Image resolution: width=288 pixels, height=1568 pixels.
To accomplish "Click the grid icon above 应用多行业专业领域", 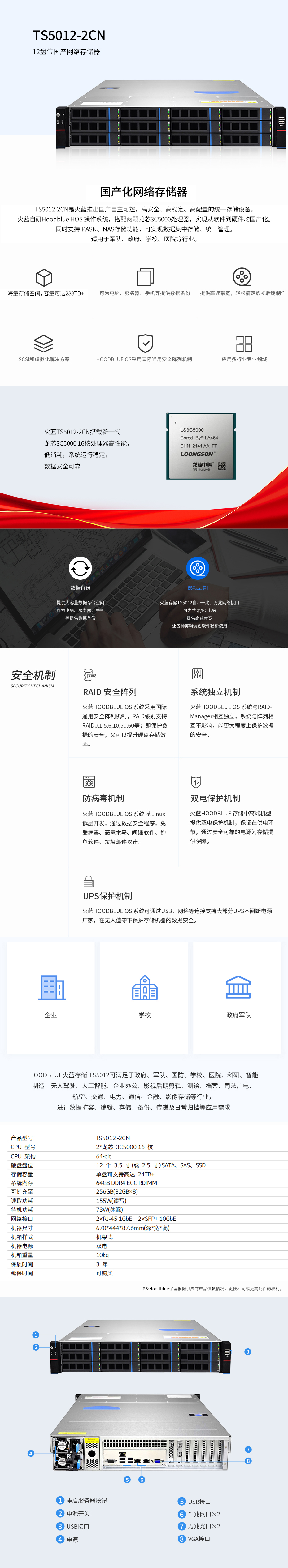I will point(244,343).
